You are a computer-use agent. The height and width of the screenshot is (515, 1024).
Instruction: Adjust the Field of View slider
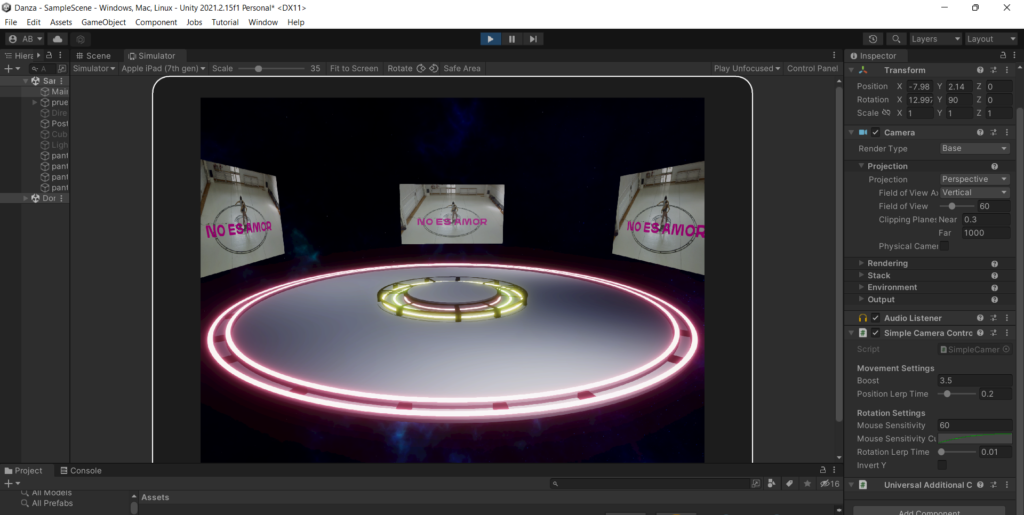pos(956,206)
